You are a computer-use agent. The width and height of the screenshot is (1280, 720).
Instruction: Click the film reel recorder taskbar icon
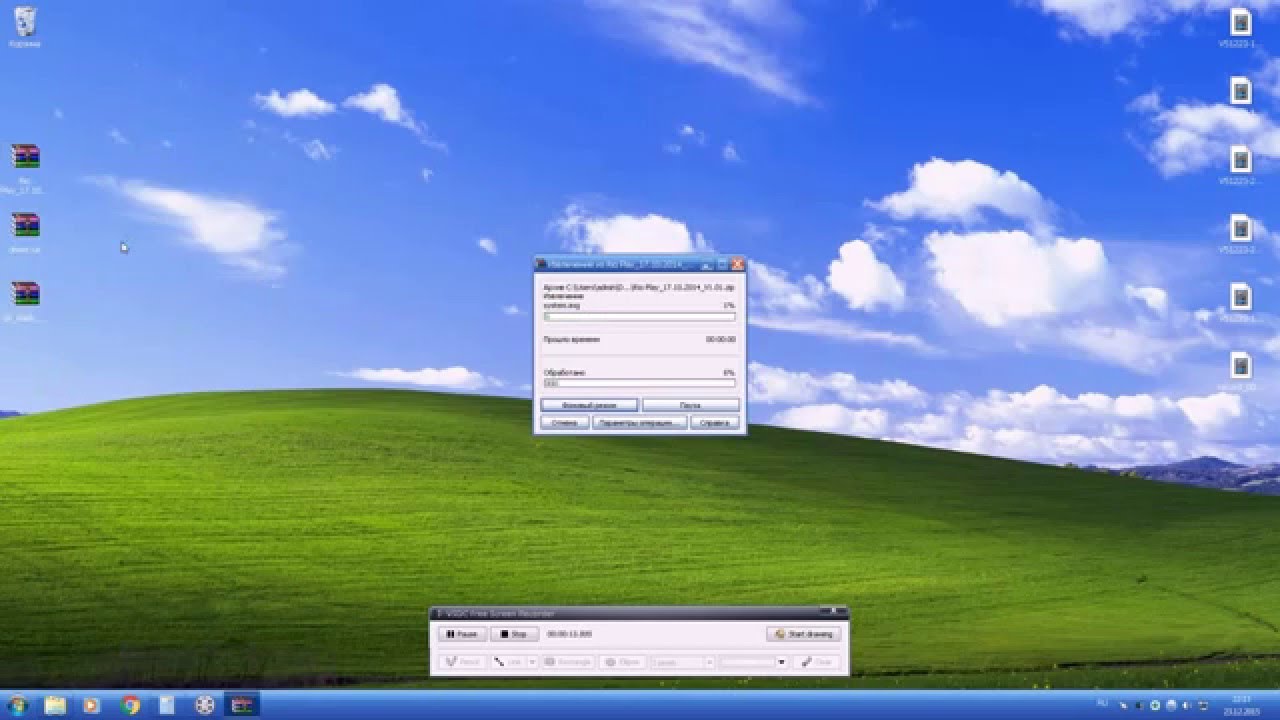click(x=205, y=705)
